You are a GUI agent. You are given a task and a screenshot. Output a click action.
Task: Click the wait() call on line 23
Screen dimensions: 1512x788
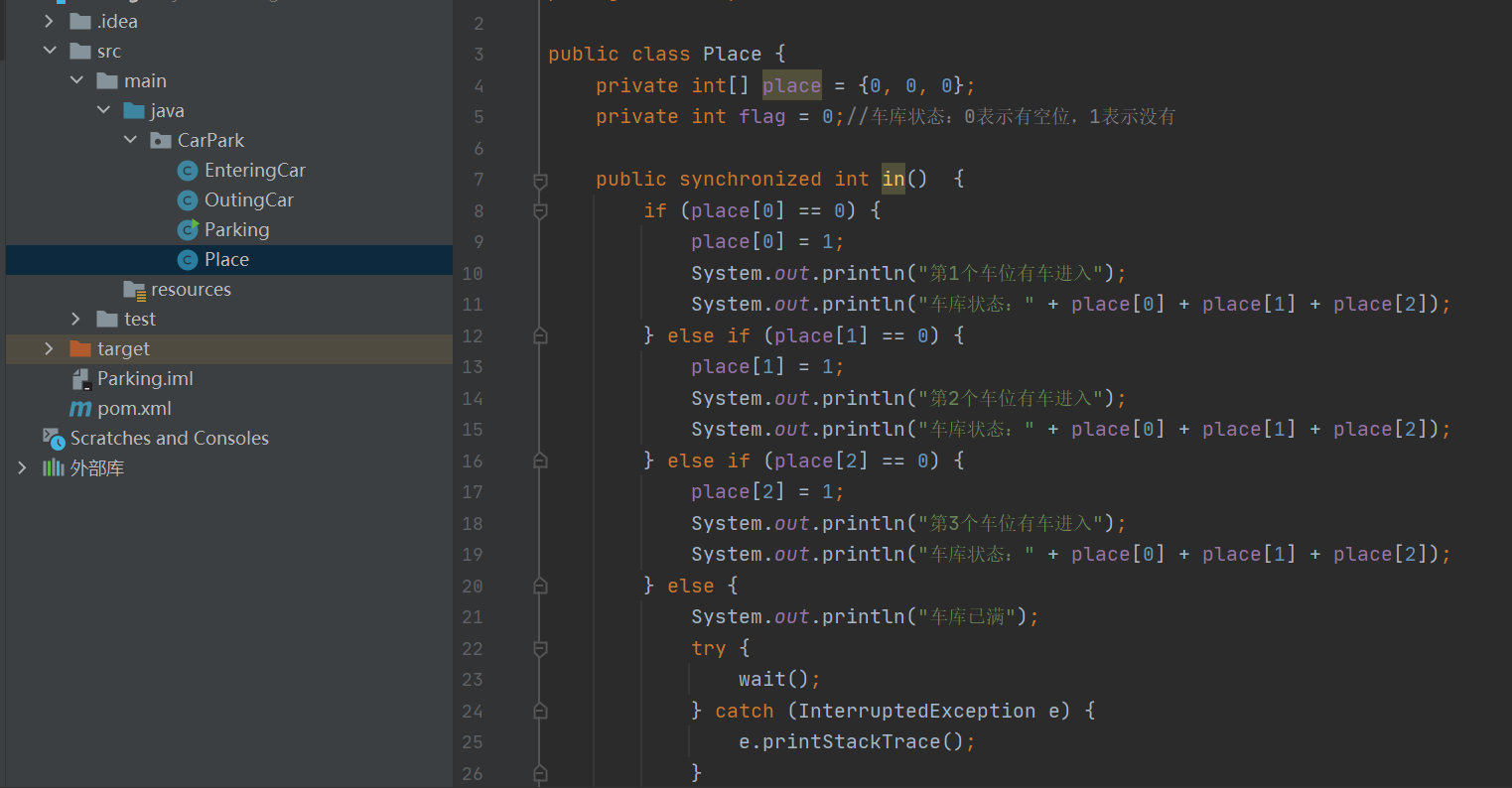(x=774, y=679)
